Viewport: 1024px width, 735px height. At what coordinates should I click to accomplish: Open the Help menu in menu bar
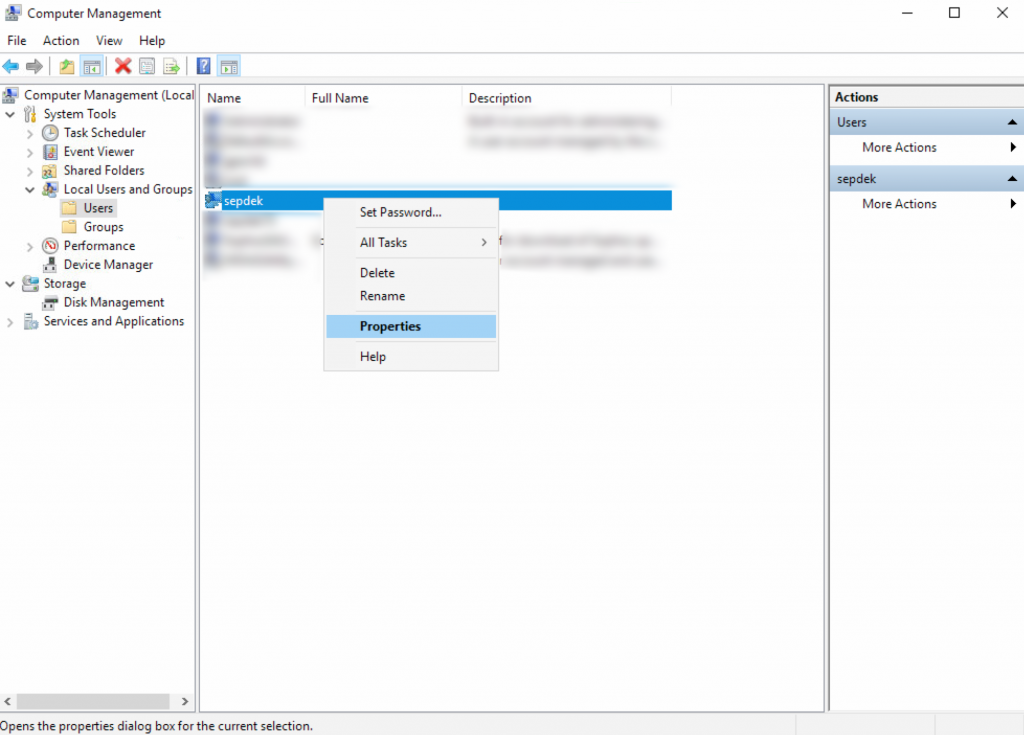click(152, 41)
